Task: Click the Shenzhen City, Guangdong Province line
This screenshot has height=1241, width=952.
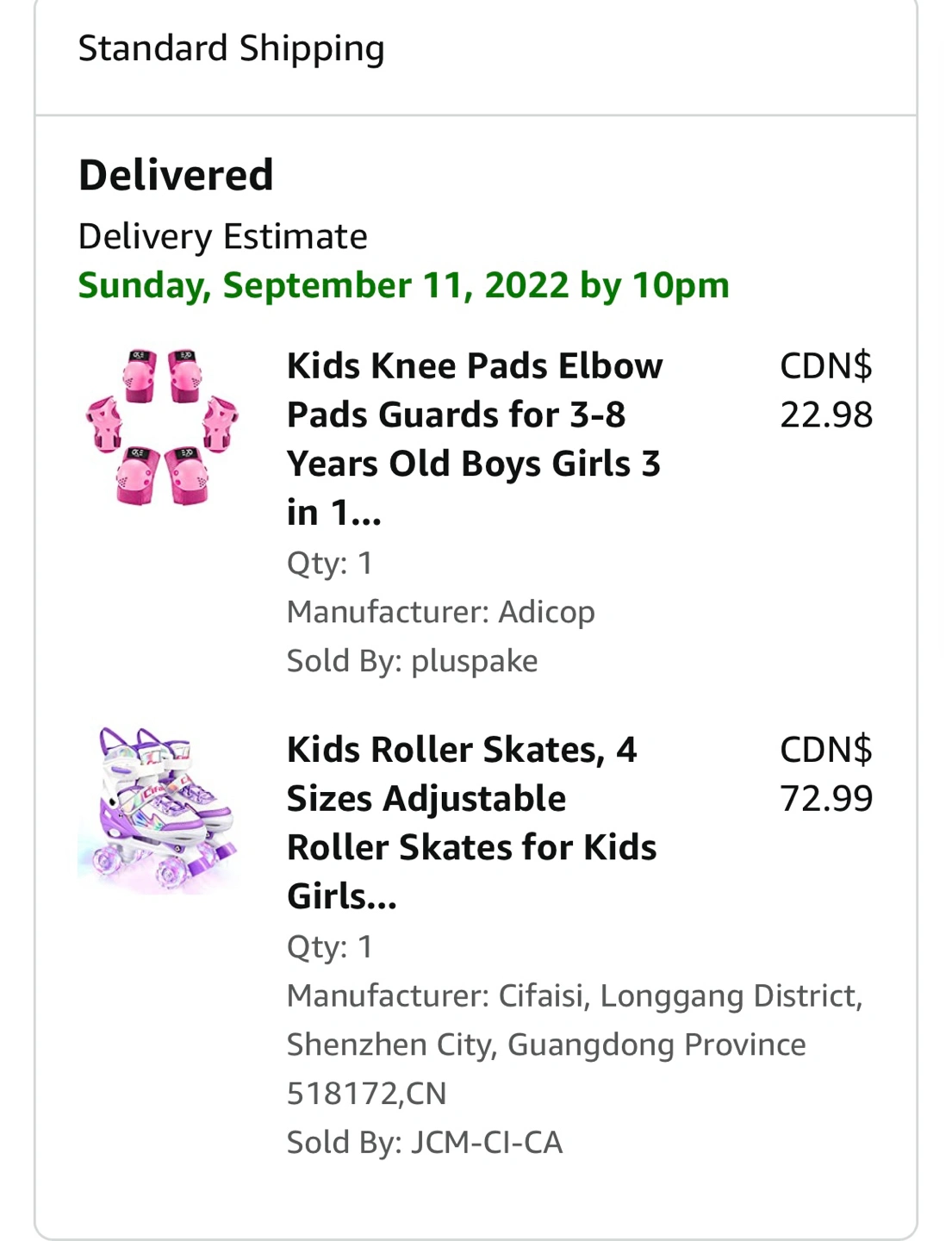Action: click(546, 1045)
